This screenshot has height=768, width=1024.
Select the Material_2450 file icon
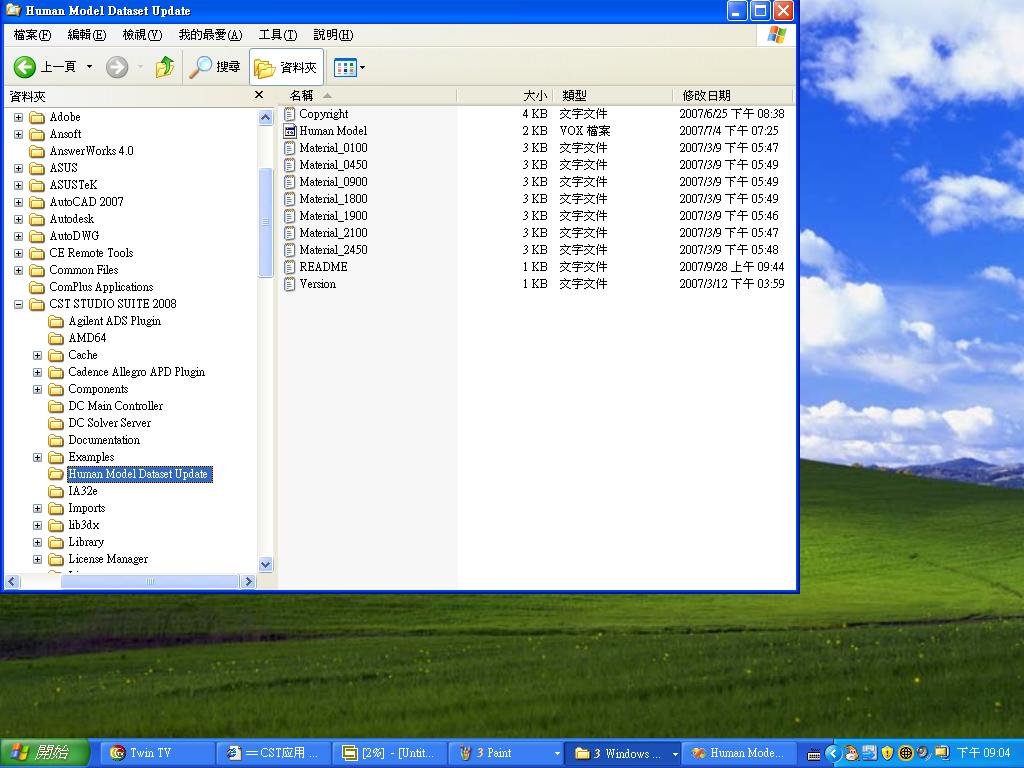290,249
